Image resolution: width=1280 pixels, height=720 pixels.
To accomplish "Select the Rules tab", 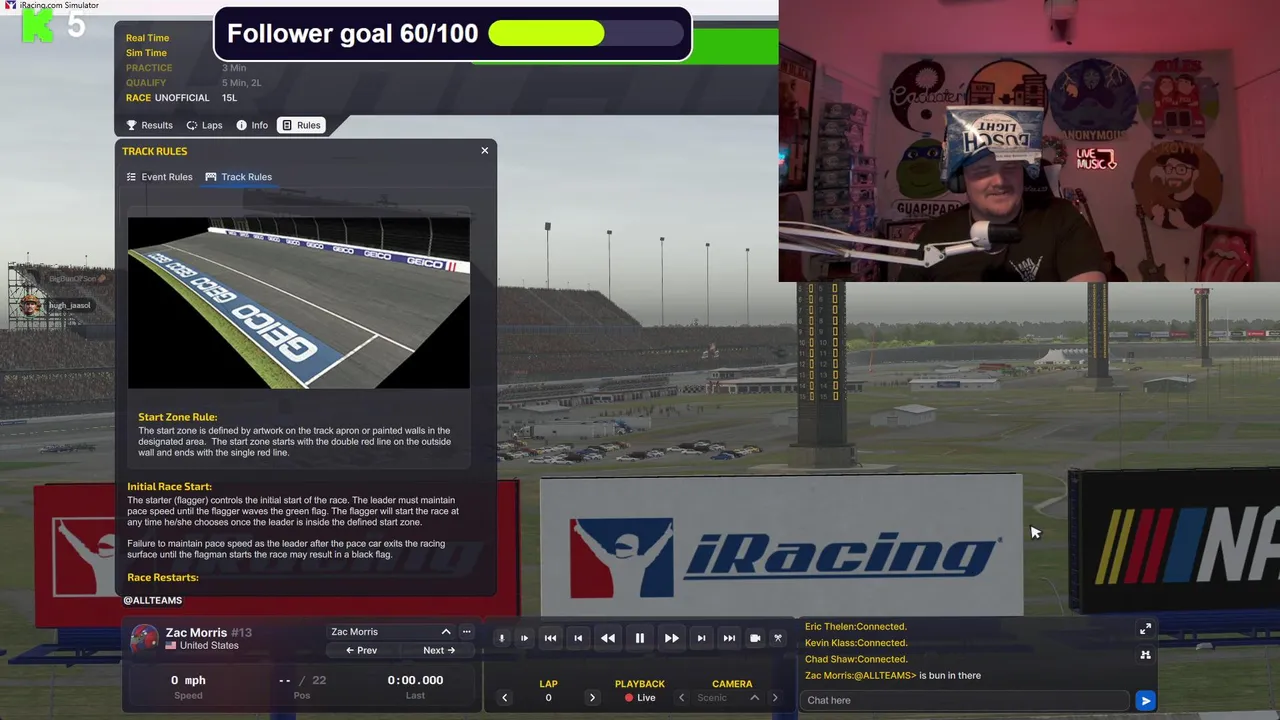I will coord(301,125).
